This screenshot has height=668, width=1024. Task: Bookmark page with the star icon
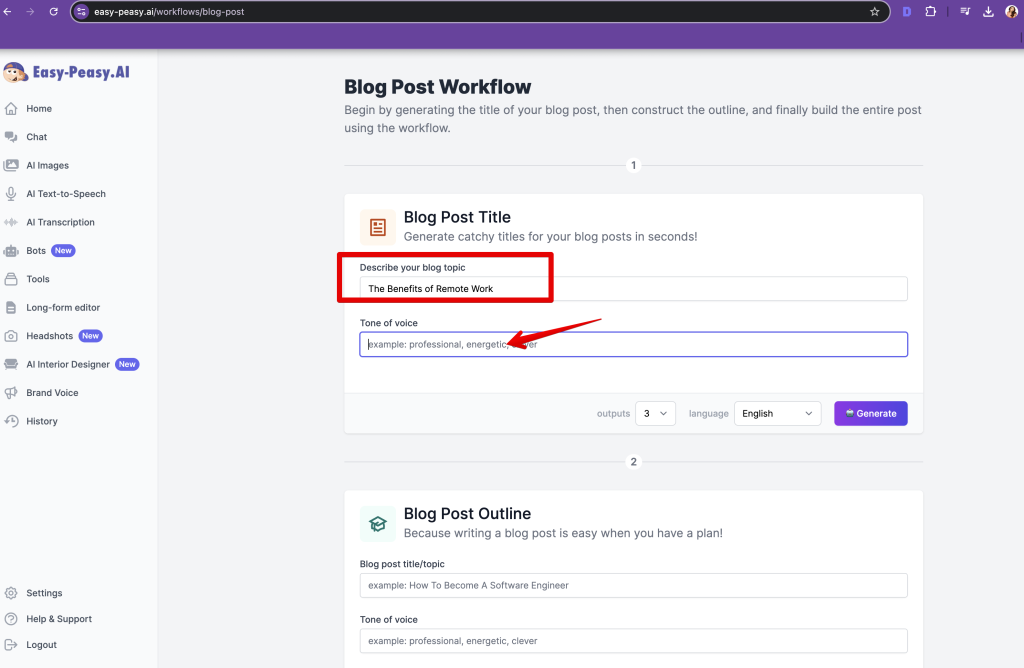pyautogui.click(x=874, y=12)
